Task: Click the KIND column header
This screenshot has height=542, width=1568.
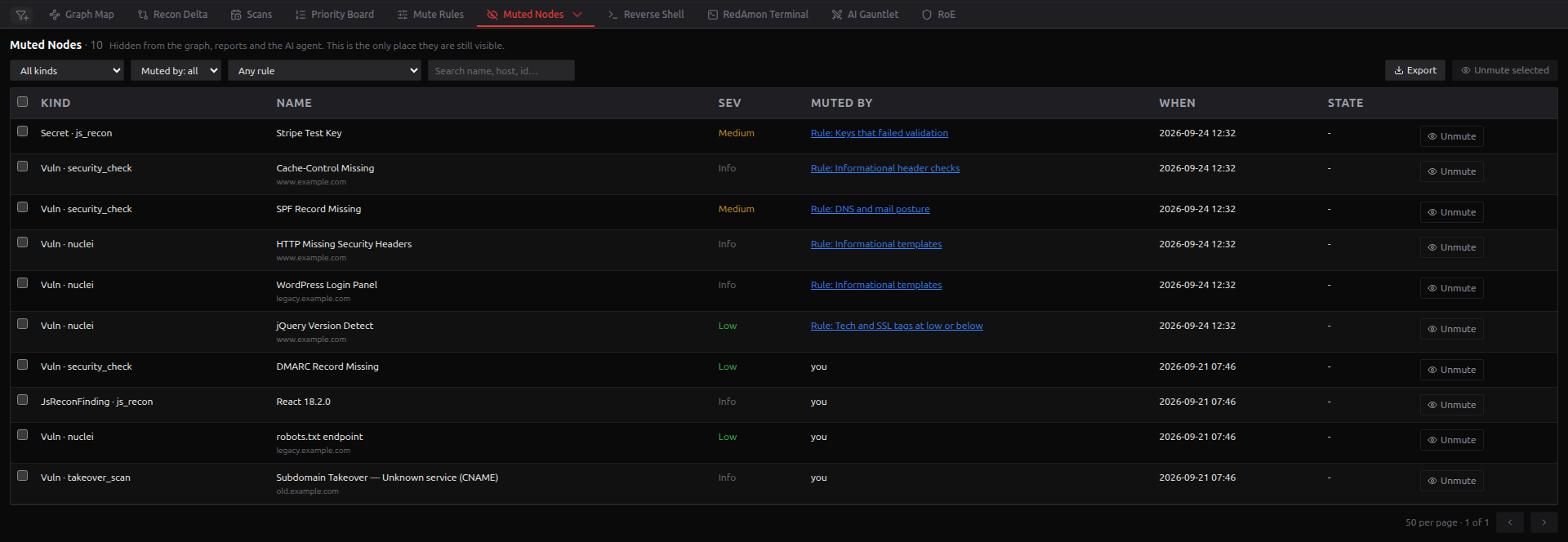Action: pos(56,103)
